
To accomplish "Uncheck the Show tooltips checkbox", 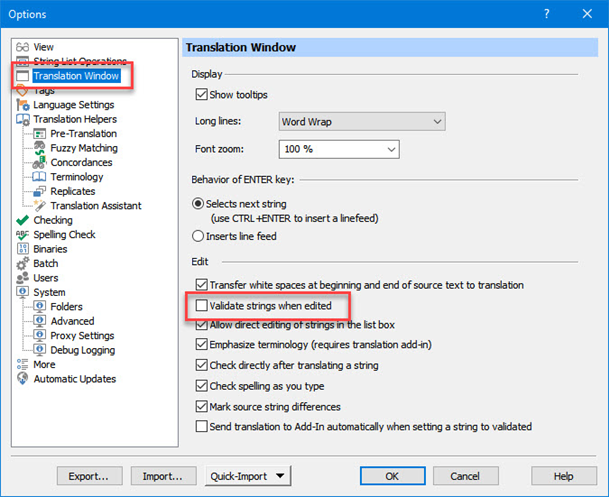I will [204, 95].
